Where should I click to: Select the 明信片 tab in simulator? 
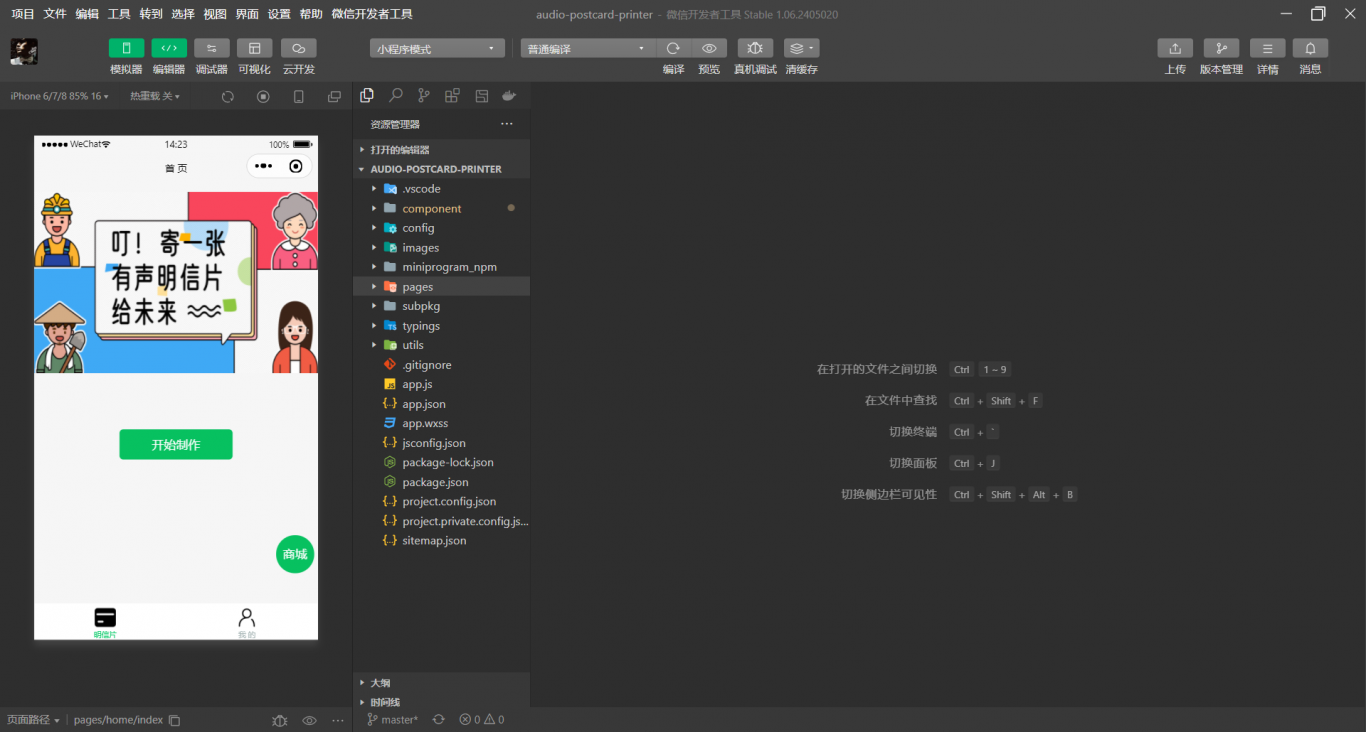tap(105, 622)
